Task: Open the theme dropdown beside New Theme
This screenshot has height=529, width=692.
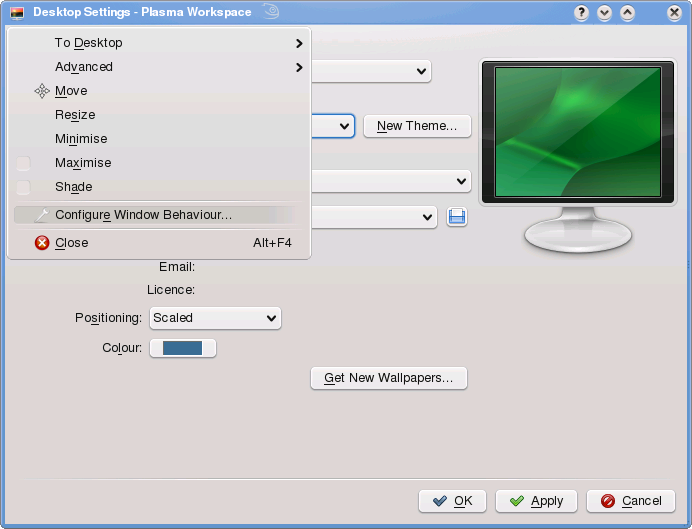Action: point(333,126)
